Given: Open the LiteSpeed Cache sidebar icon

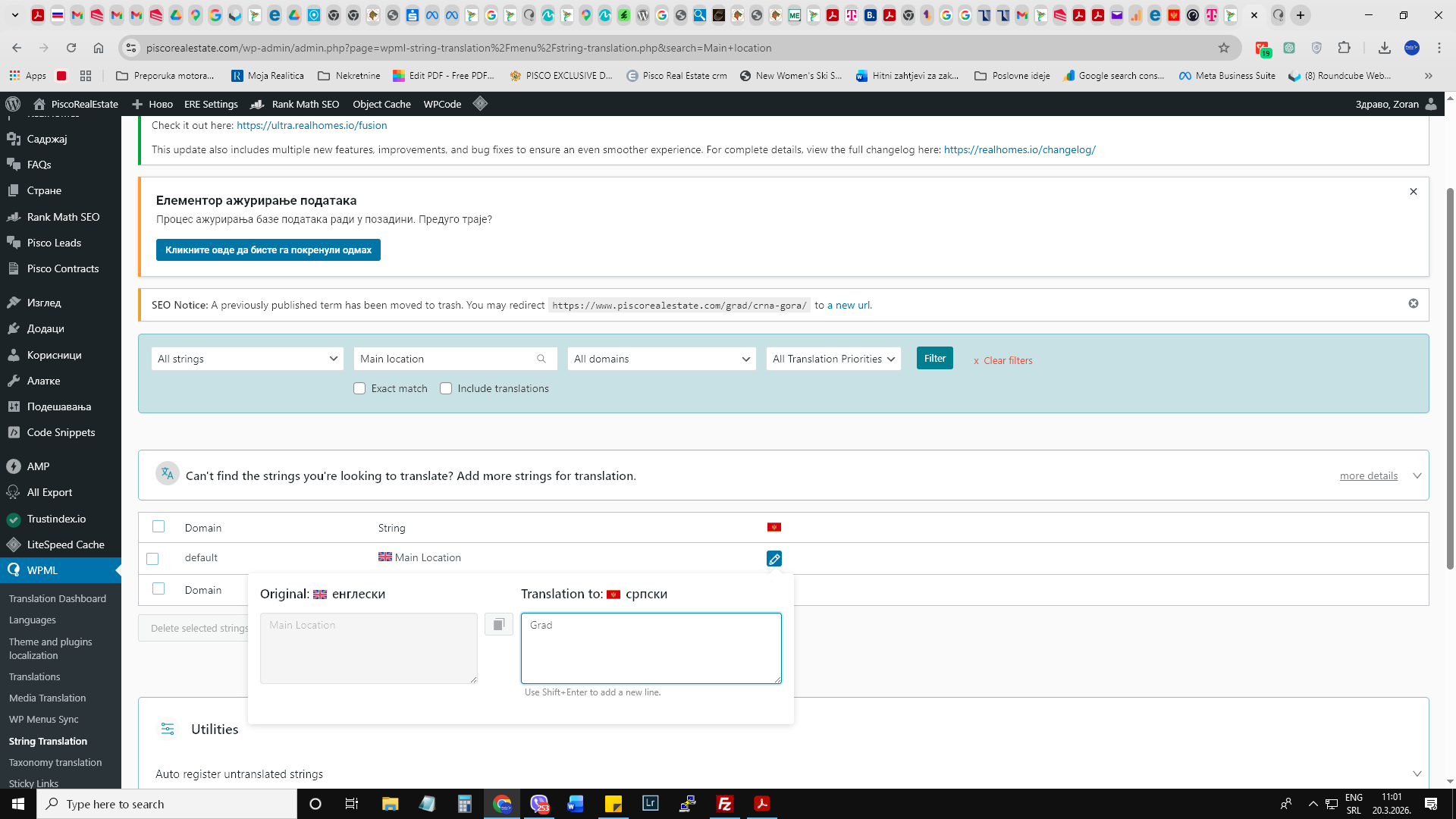Looking at the screenshot, I should click(x=14, y=544).
